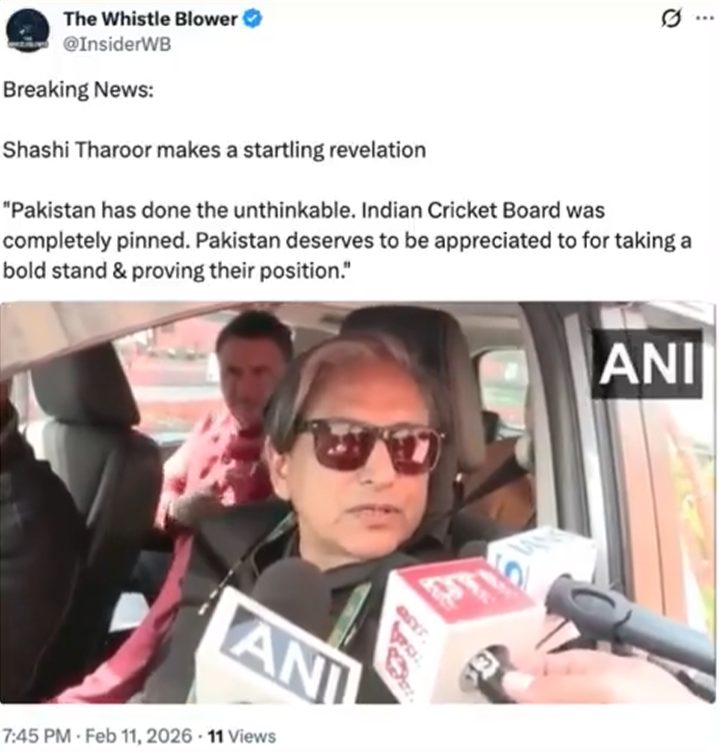
Task: Open the three-dot more options menu
Action: click(x=705, y=18)
